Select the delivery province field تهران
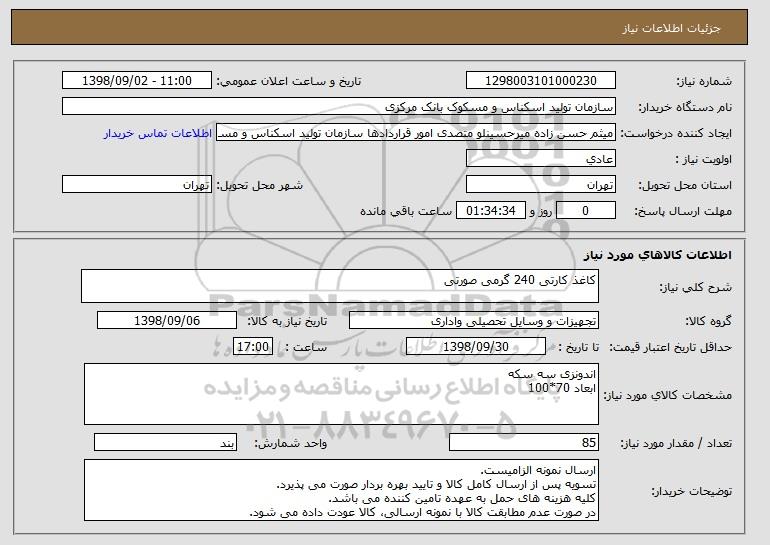 point(541,185)
